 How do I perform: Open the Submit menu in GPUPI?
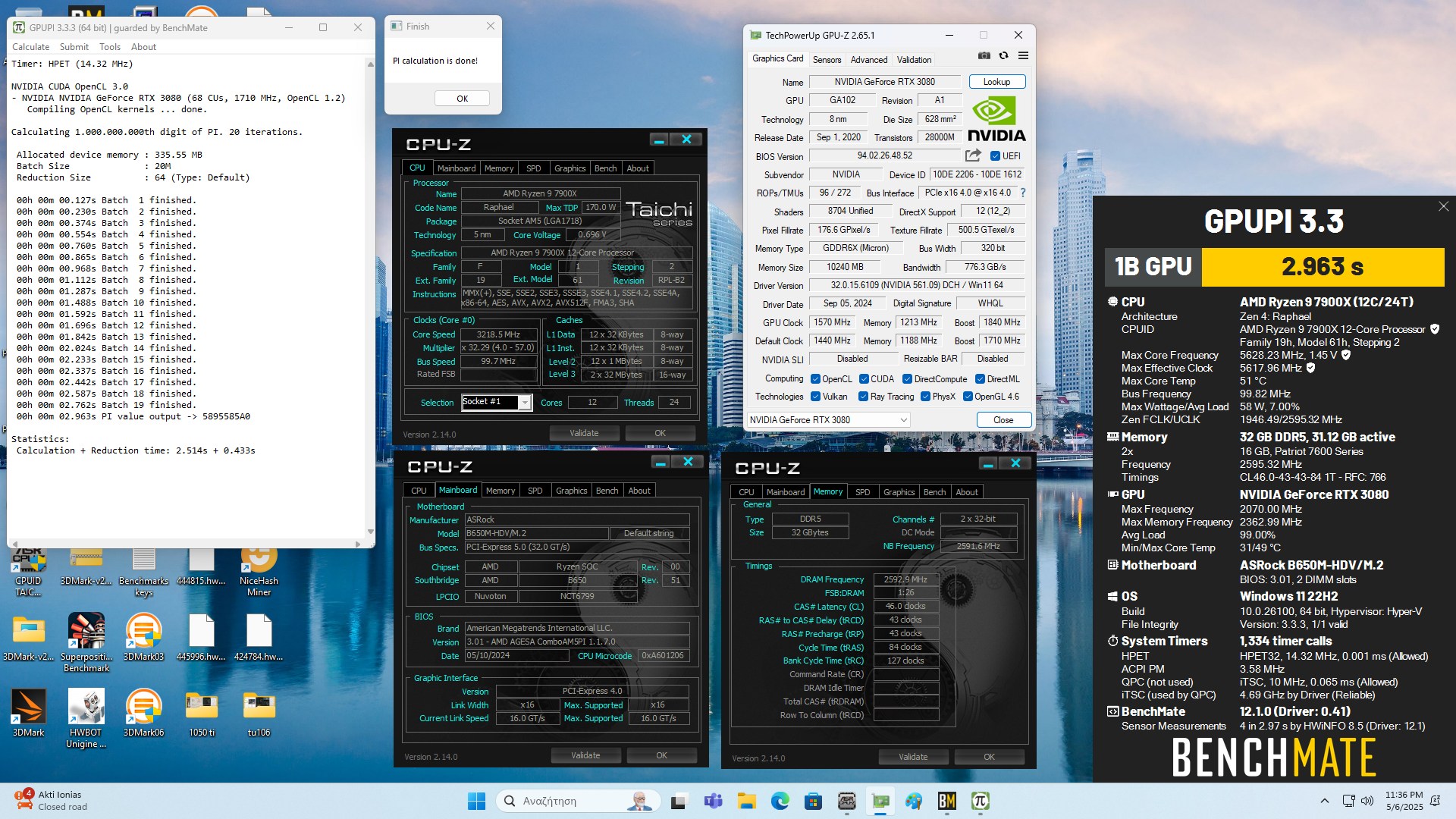coord(74,47)
